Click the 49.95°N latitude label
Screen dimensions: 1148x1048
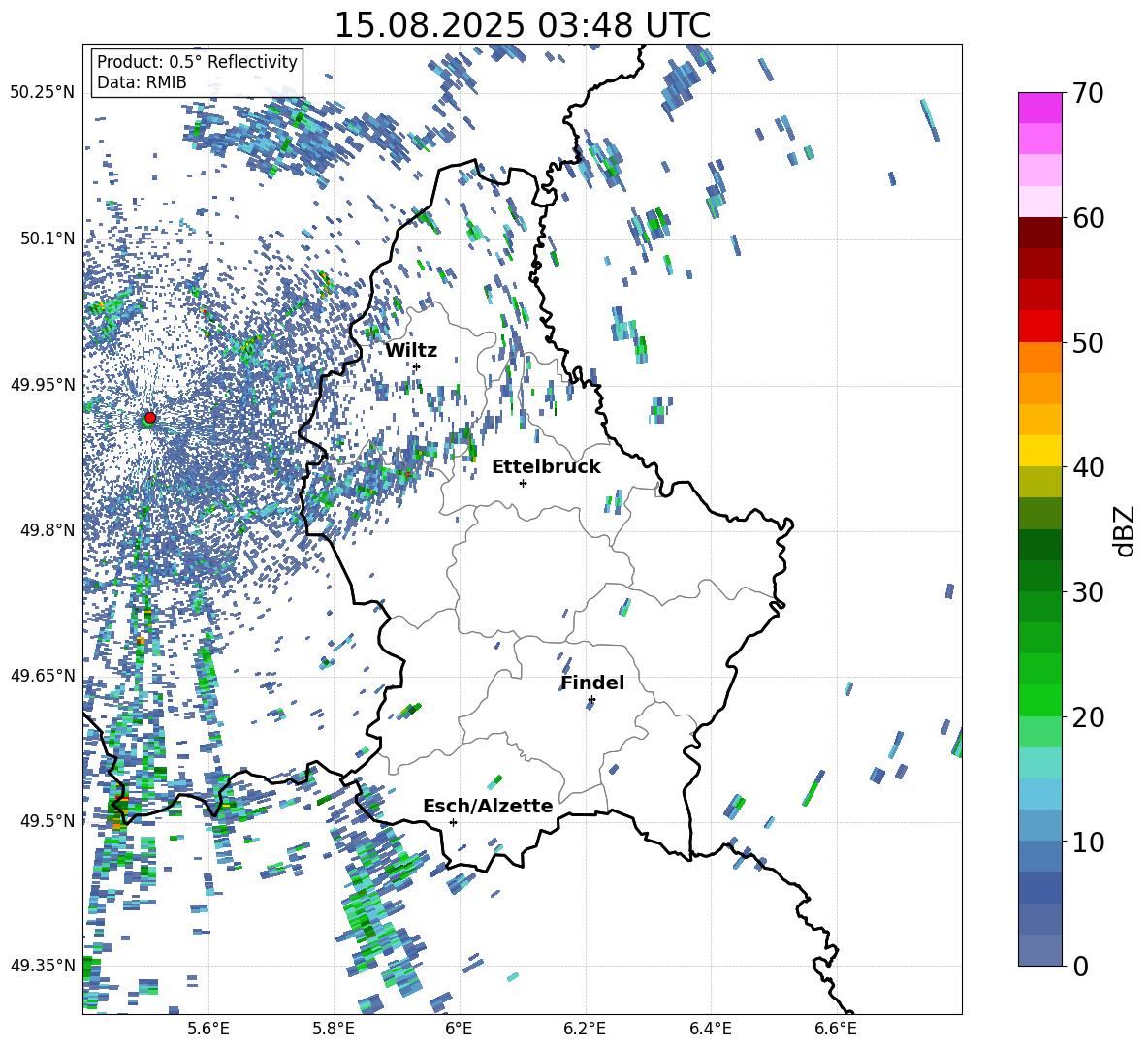coord(43,385)
